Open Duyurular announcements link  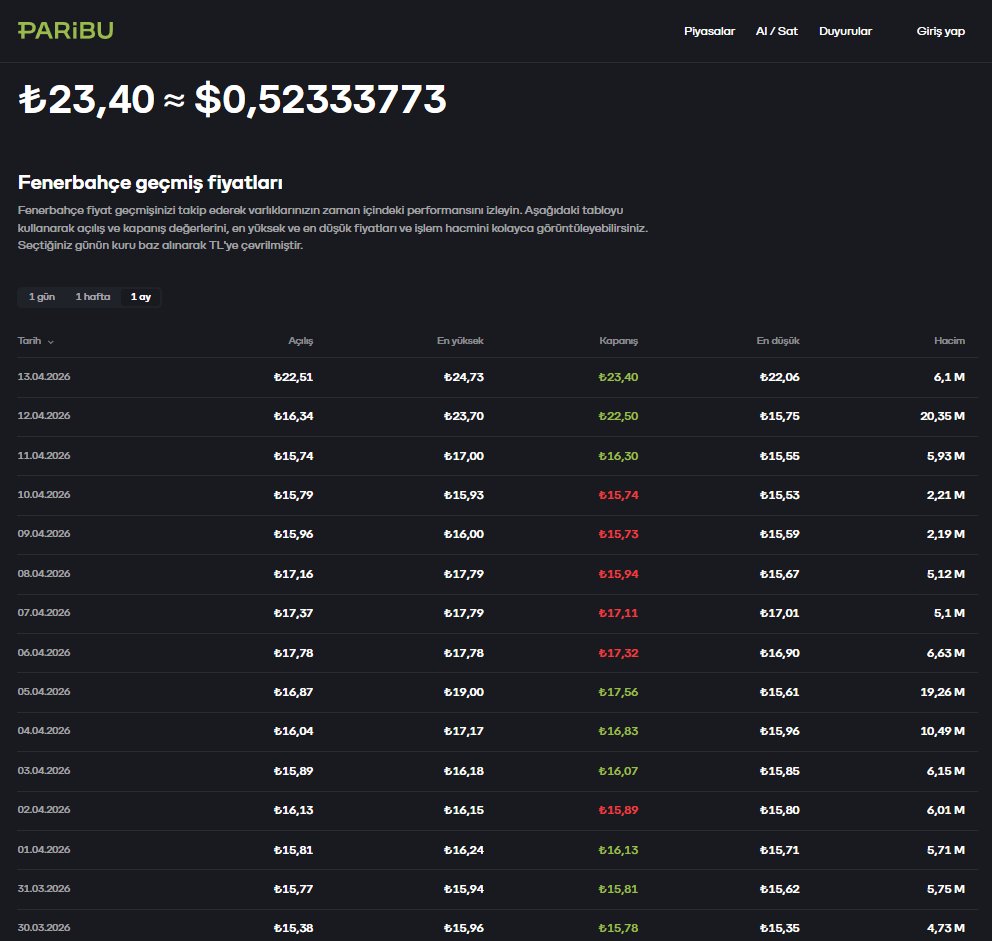pyautogui.click(x=845, y=31)
